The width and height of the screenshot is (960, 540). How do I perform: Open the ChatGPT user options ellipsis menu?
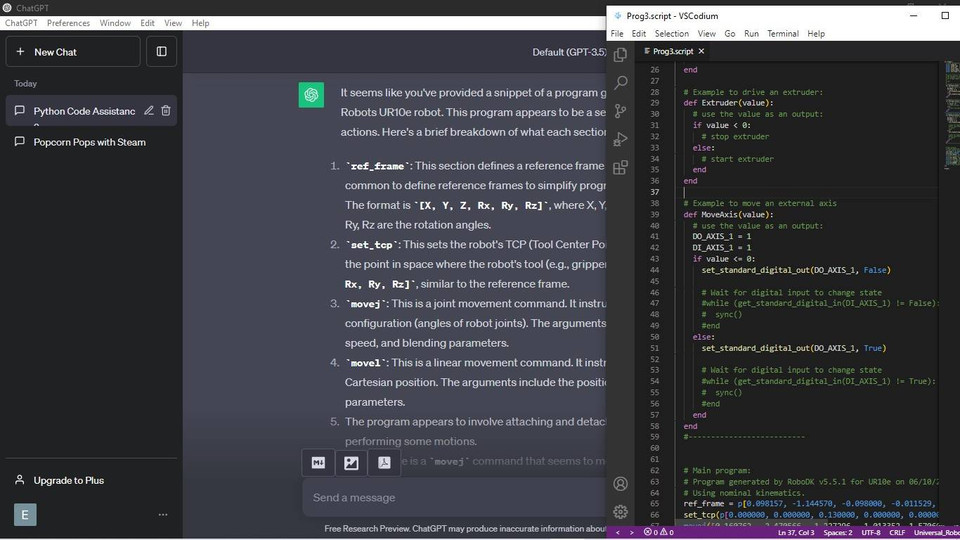(x=163, y=515)
